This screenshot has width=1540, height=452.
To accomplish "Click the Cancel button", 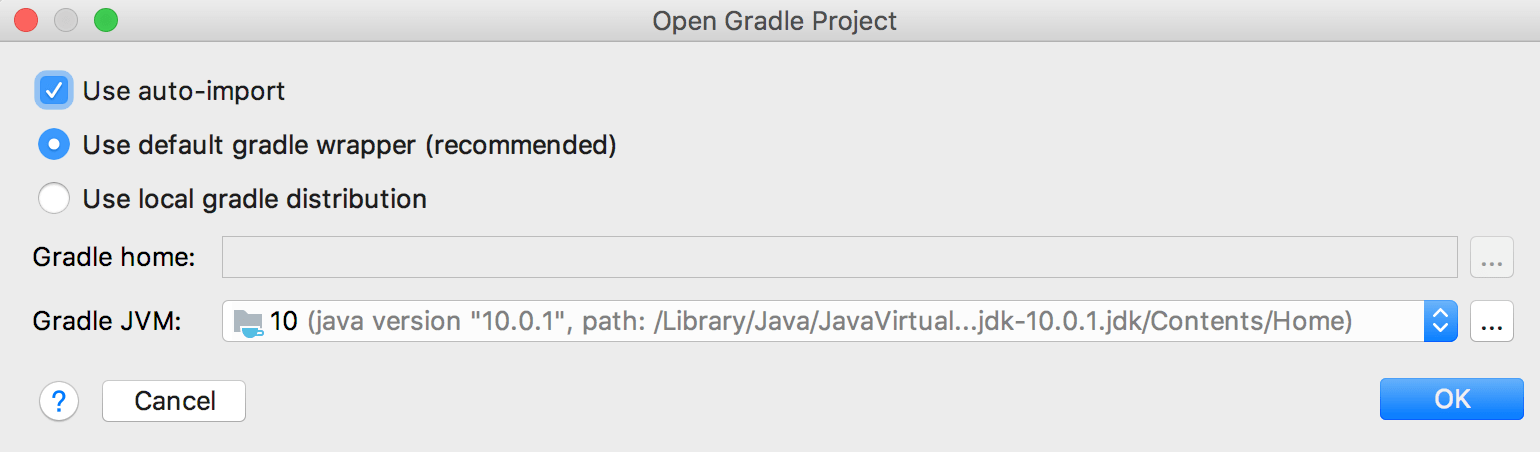I will point(174,401).
